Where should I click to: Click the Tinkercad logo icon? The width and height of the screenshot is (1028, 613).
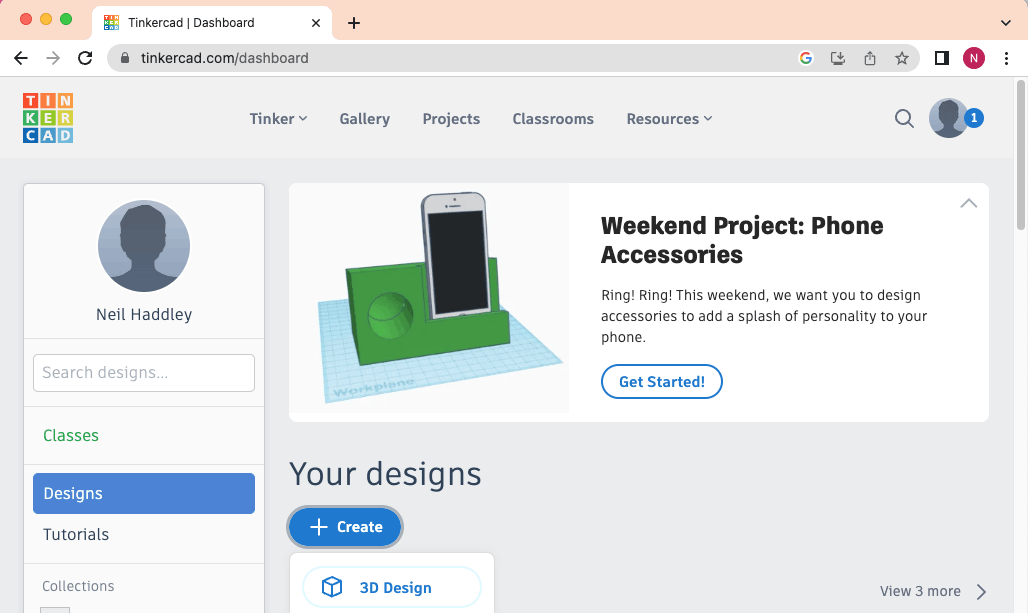point(48,118)
